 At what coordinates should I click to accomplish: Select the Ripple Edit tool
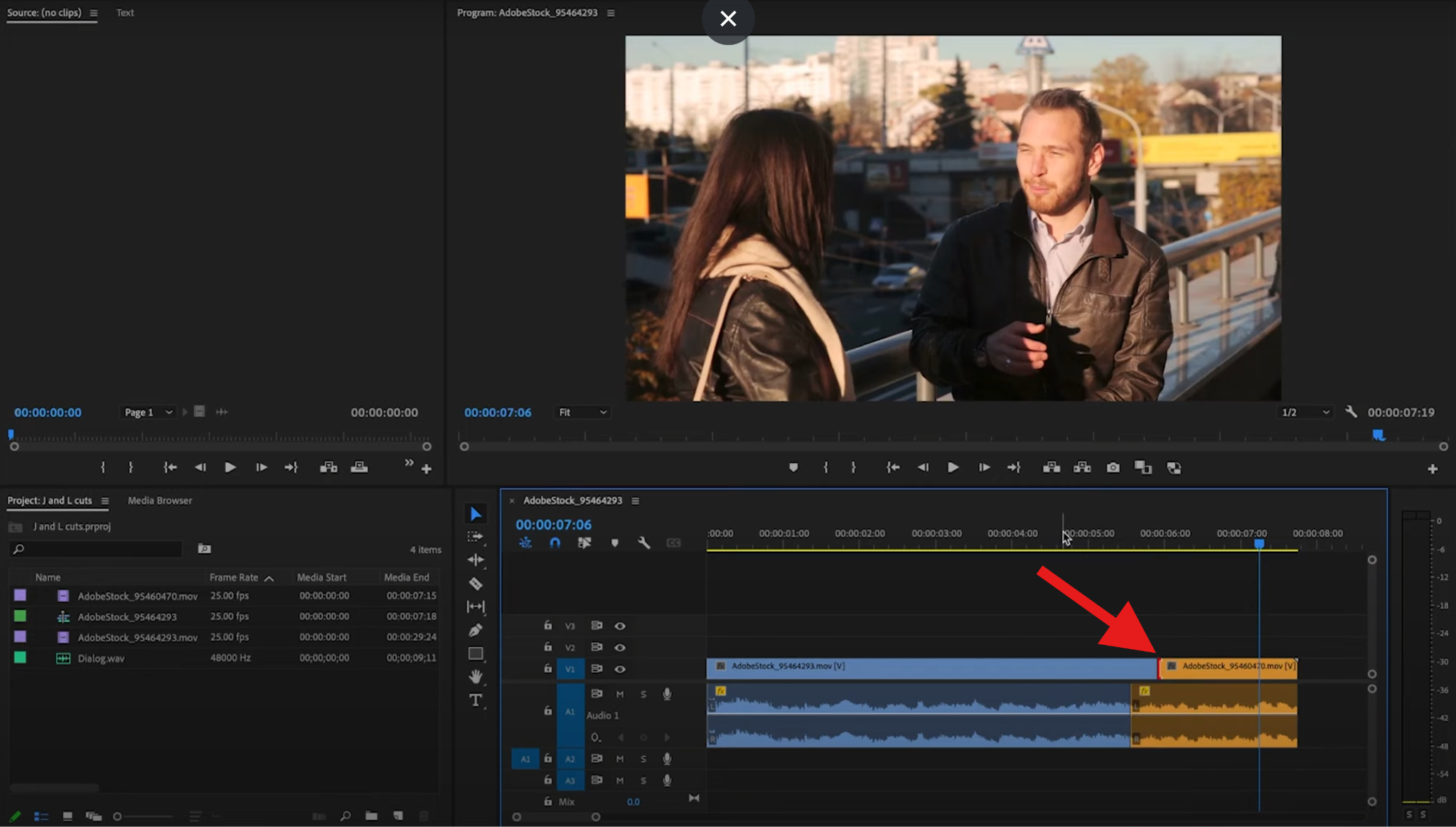(476, 560)
